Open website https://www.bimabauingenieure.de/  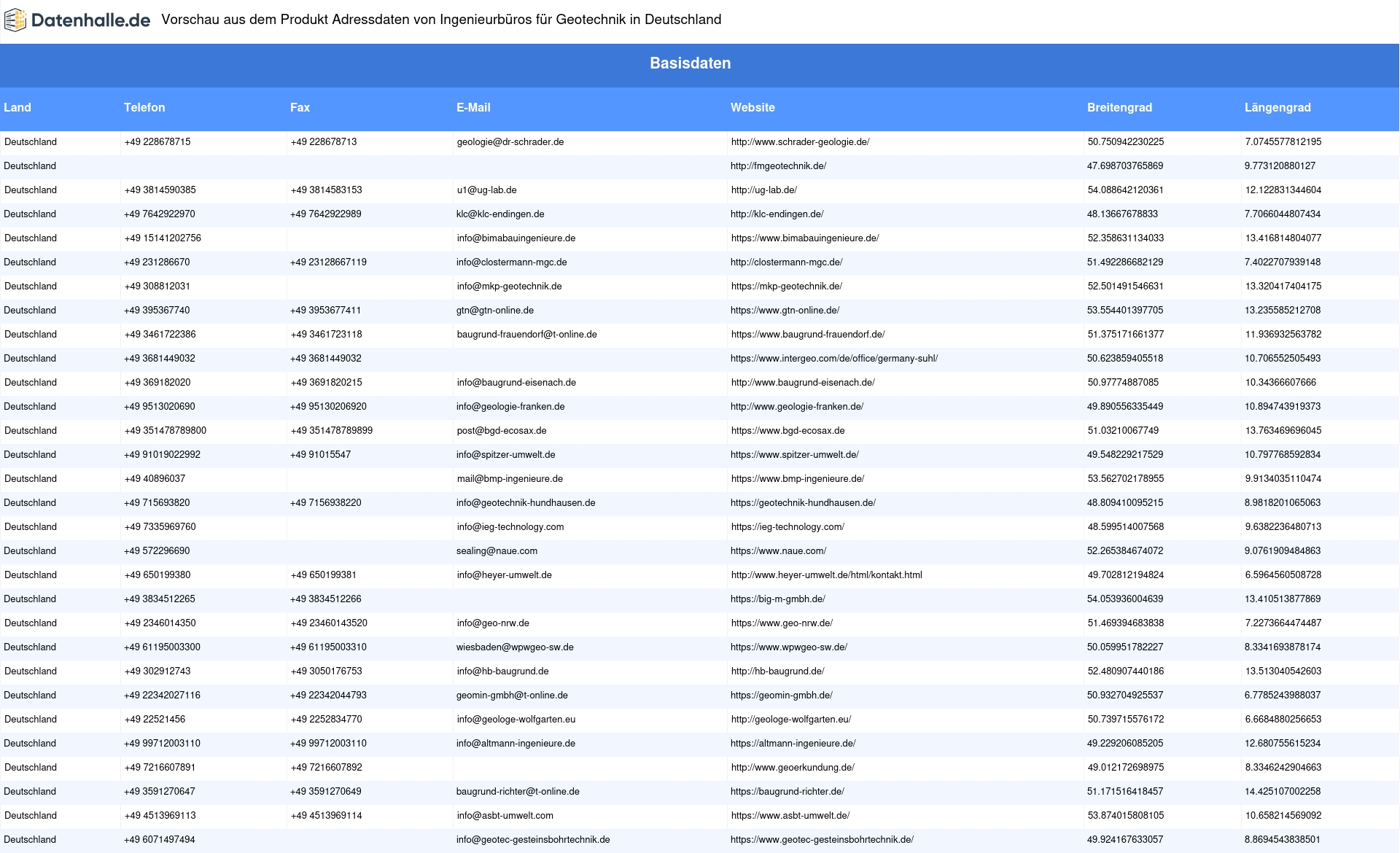tap(805, 238)
